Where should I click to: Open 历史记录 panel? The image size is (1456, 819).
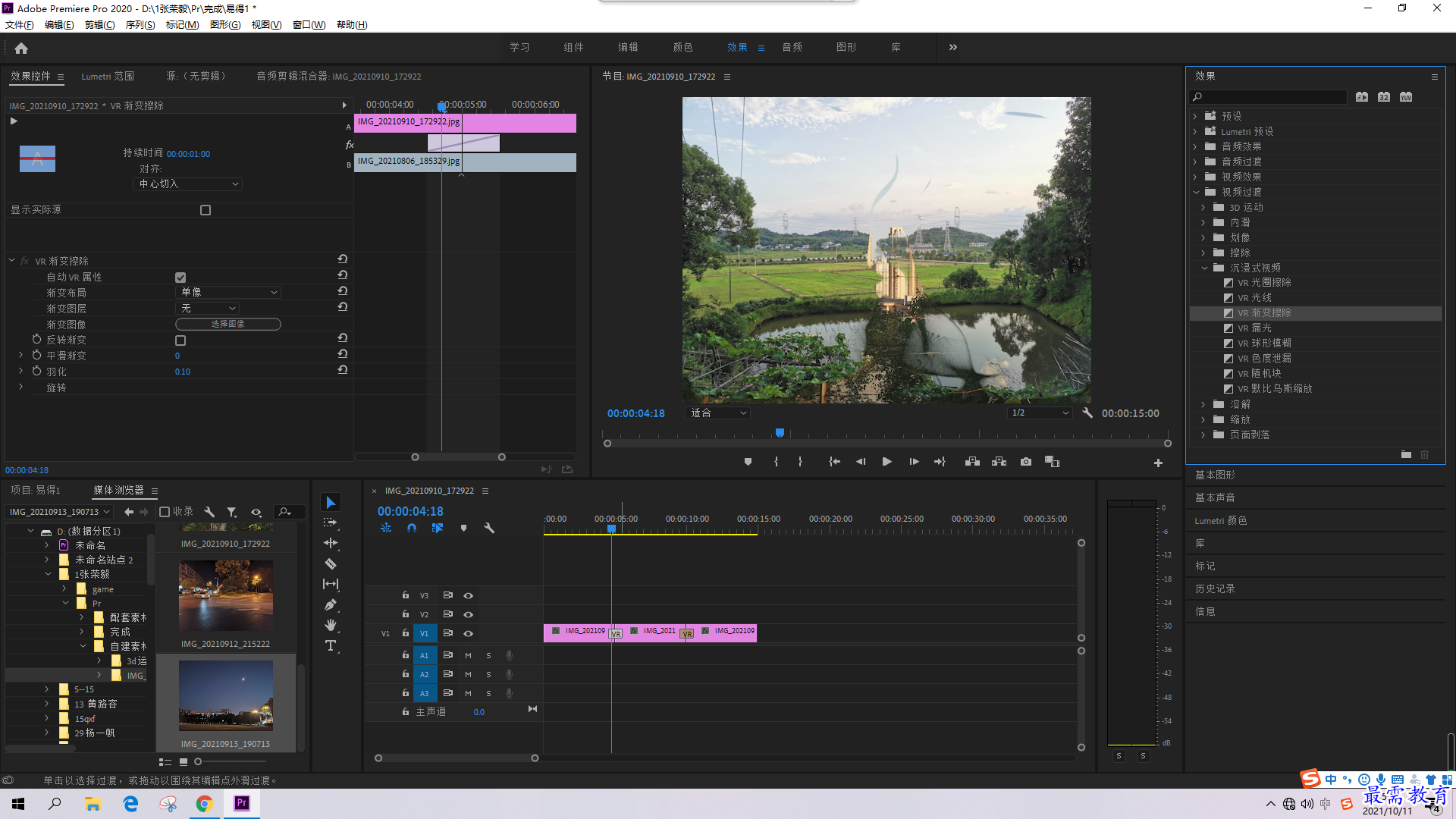point(1215,588)
